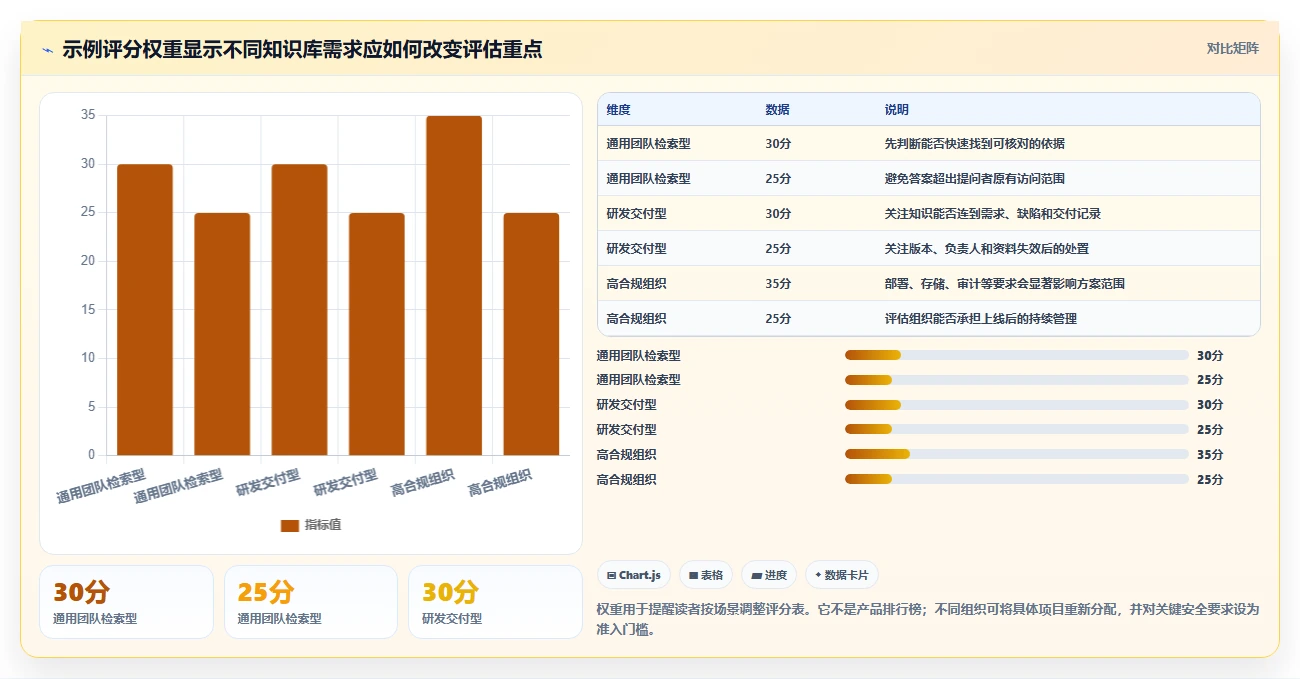Click the 研发交付型 25分 progress bar
Screen dimensions: 1300x679
click(1016, 430)
